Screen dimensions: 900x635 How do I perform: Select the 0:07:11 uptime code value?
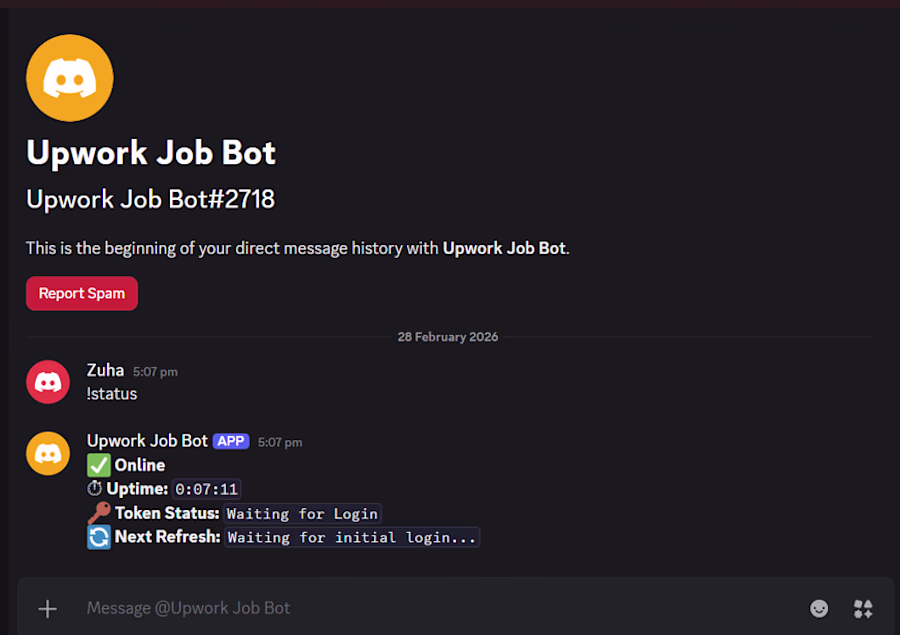coord(206,489)
